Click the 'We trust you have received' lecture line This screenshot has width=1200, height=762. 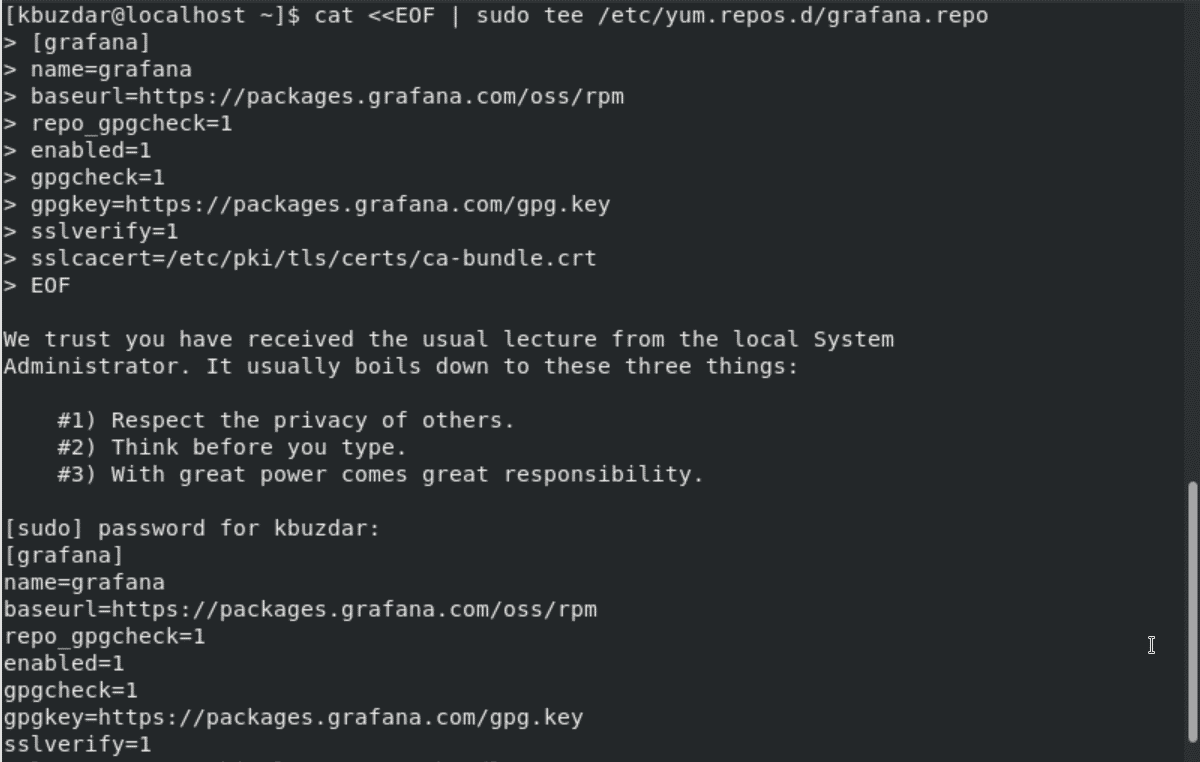(x=449, y=339)
